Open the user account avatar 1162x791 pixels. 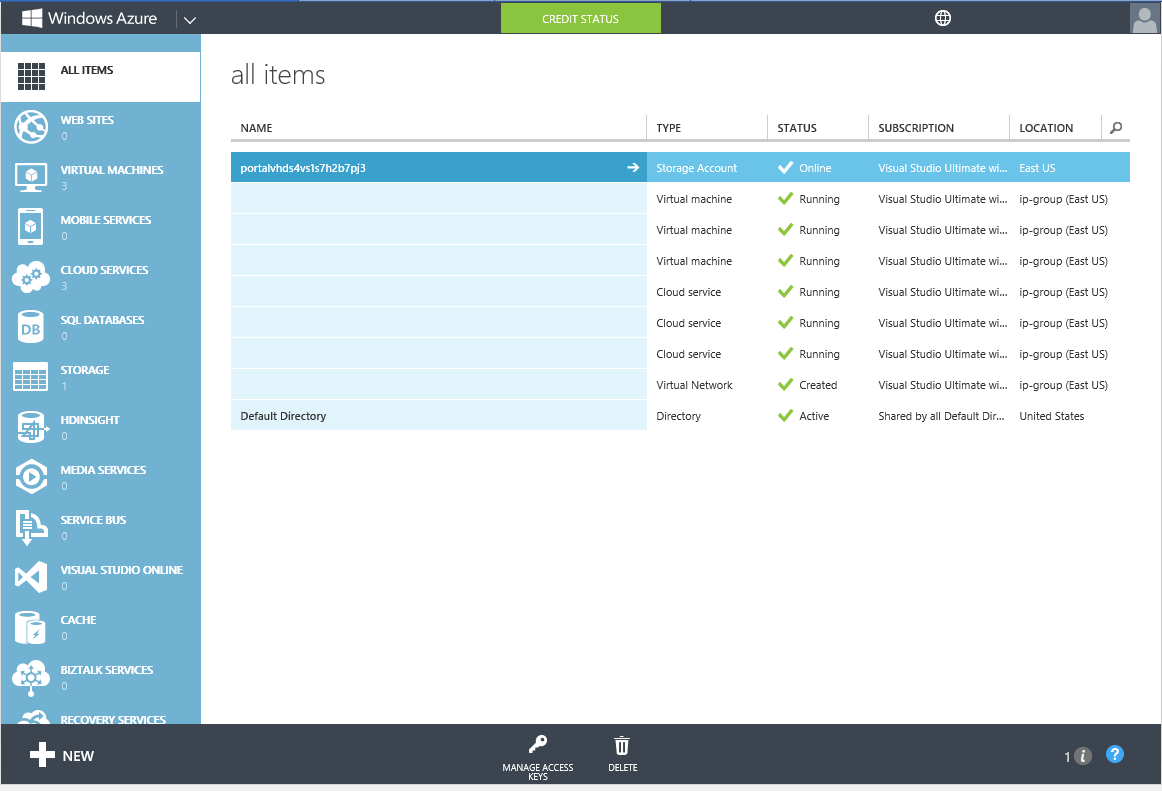(1144, 18)
